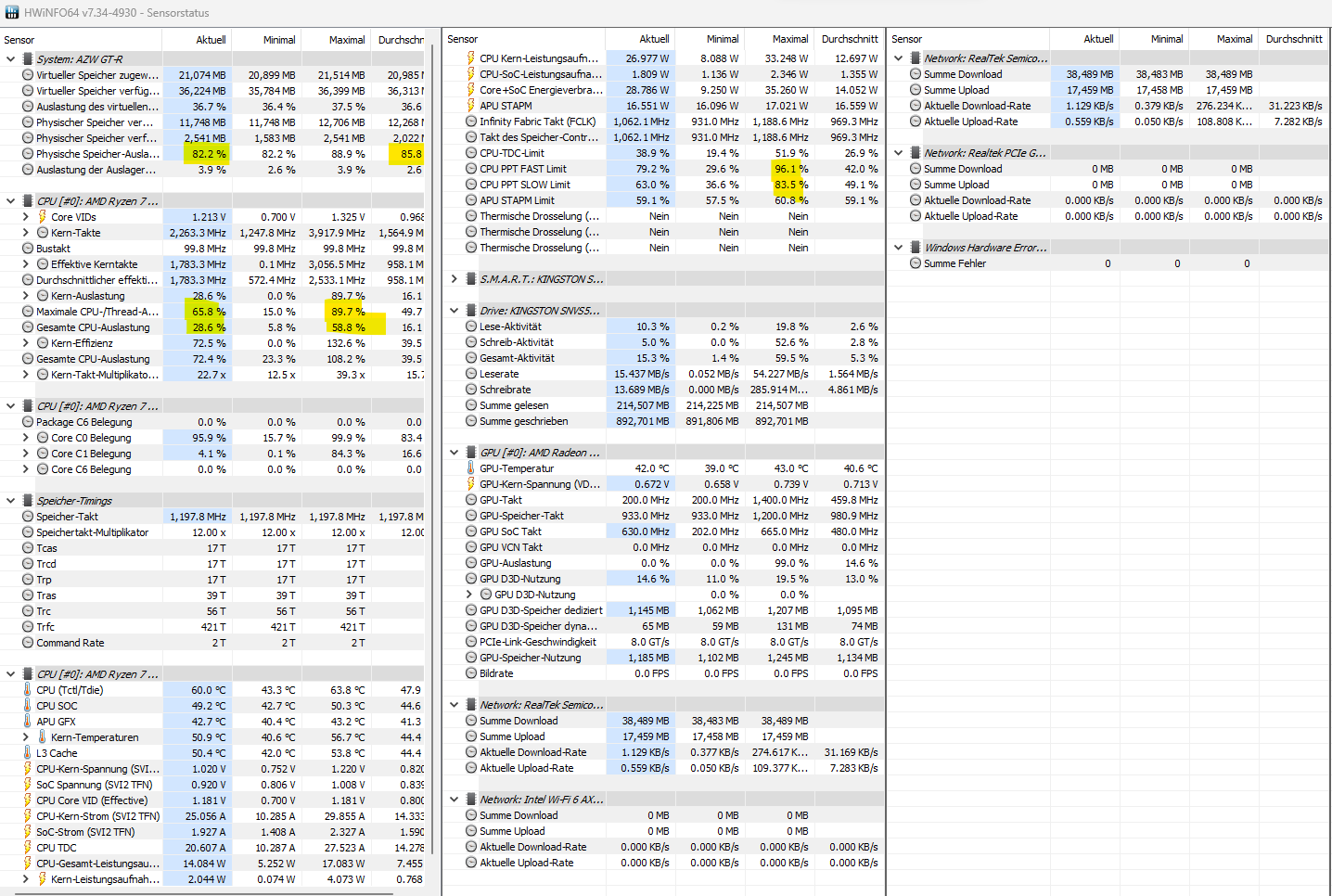Expand the Core VIDs row
This screenshot has width=1332, height=896.
(x=26, y=217)
